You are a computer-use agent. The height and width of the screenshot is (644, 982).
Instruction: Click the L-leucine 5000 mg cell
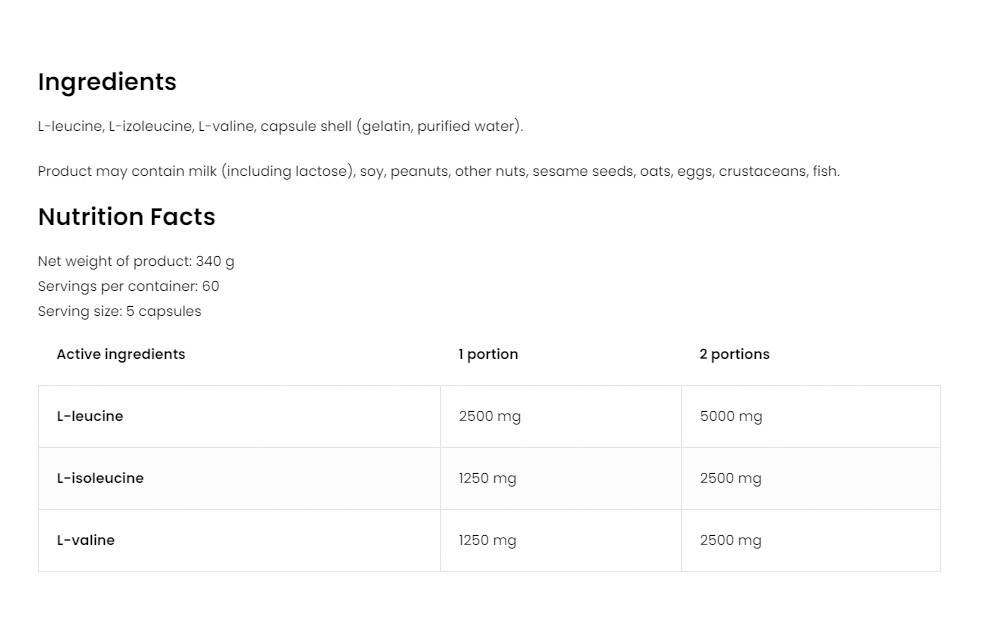(730, 416)
